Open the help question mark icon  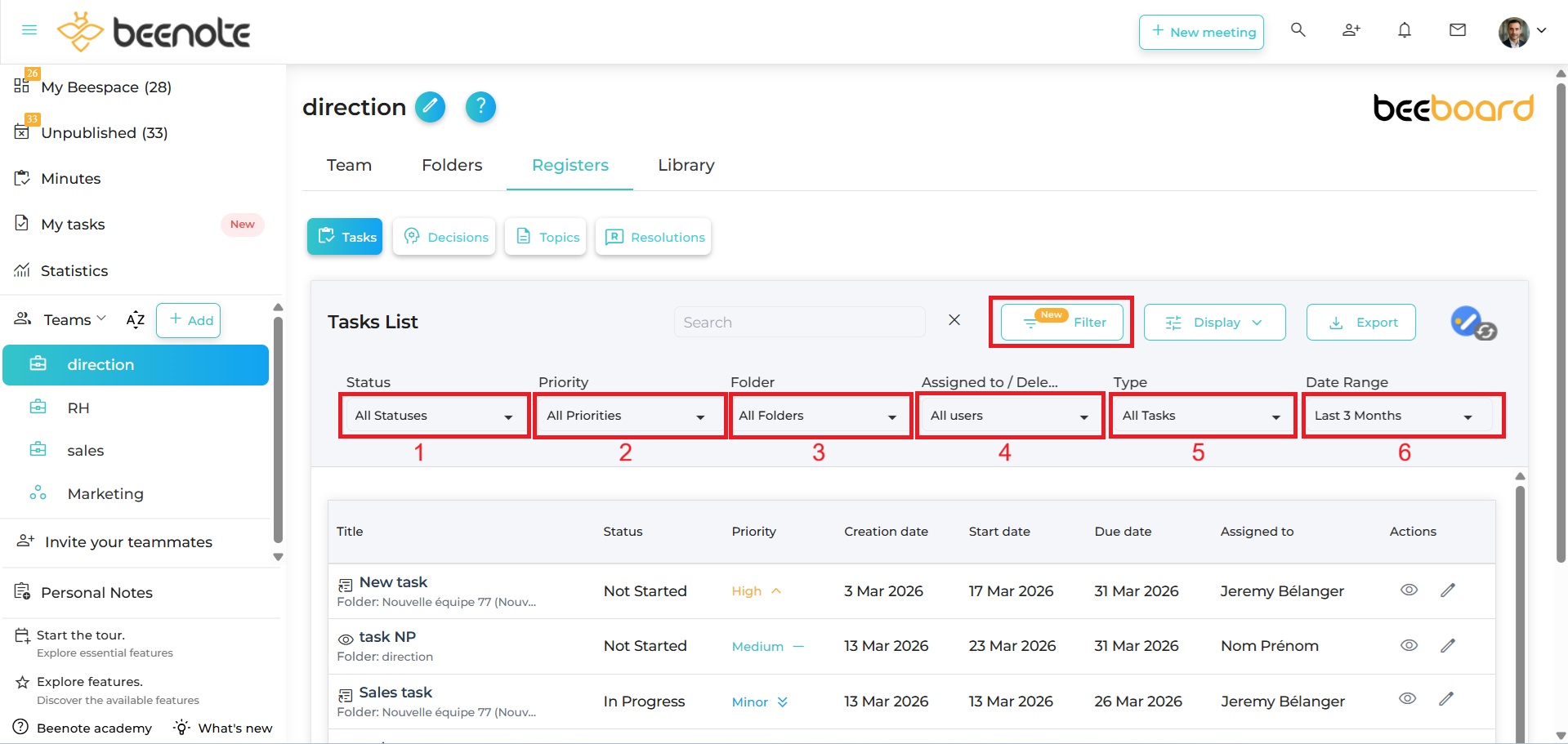tap(481, 107)
